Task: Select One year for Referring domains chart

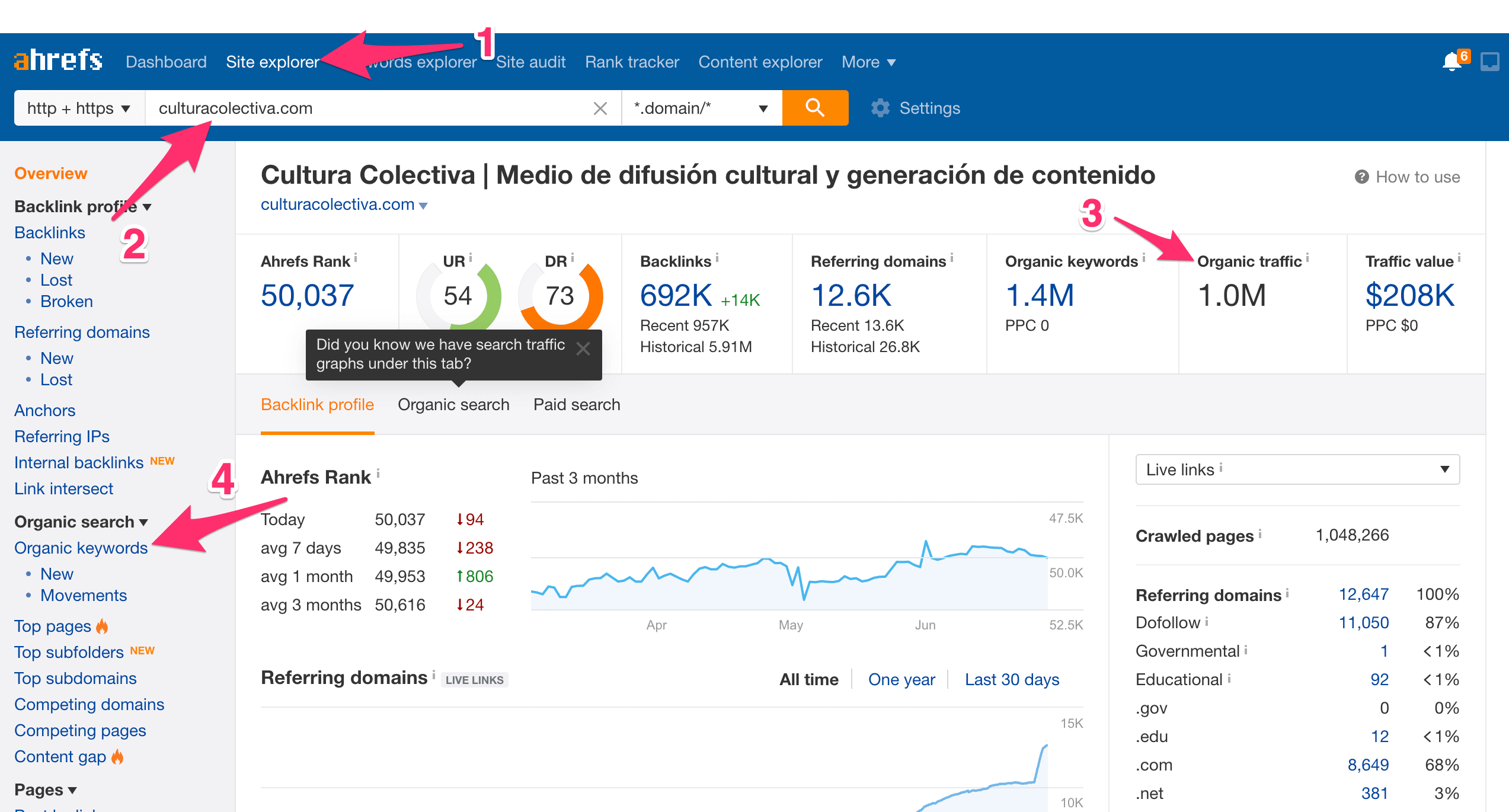Action: tap(901, 679)
